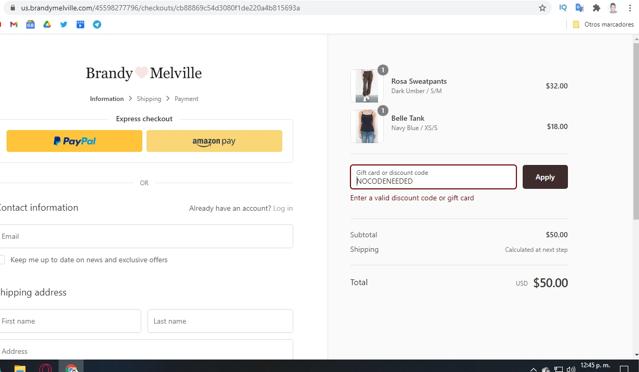639x372 pixels.
Task: Tick the news and exclusive offers checkbox
Action: click(2, 260)
